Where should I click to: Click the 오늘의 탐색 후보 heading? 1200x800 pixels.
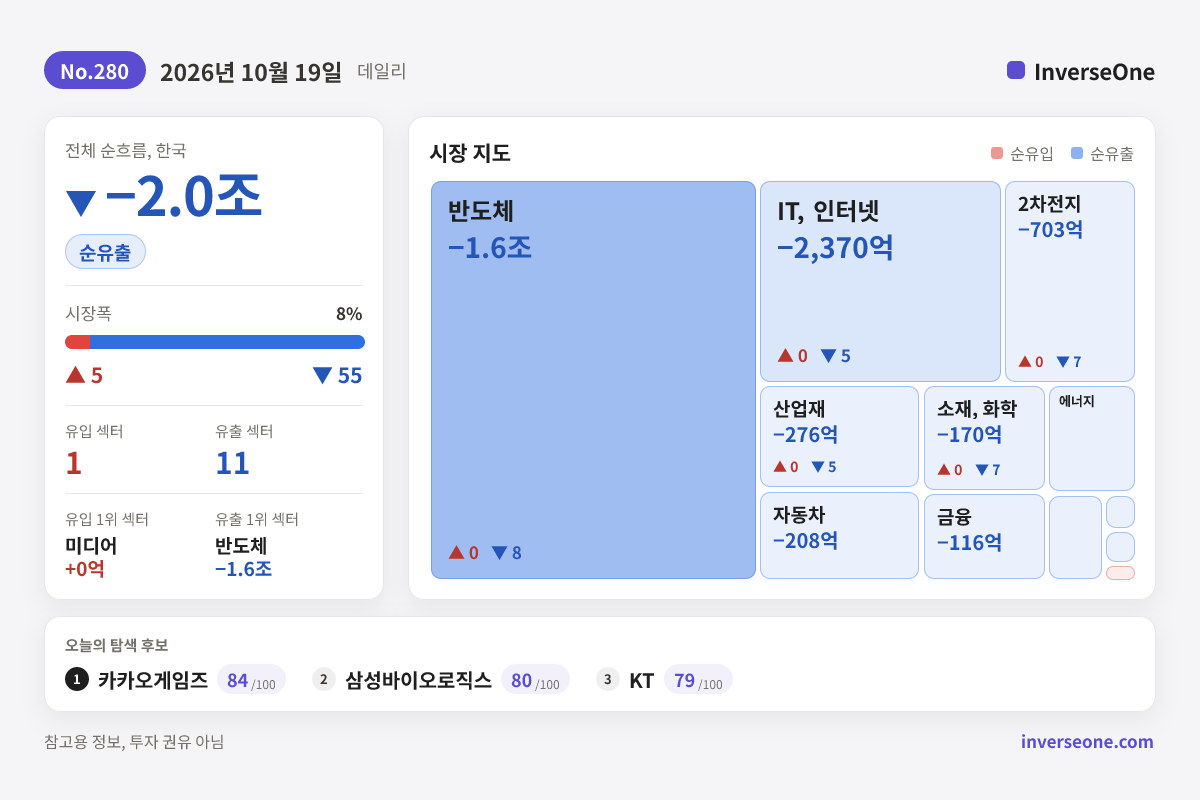(x=116, y=645)
